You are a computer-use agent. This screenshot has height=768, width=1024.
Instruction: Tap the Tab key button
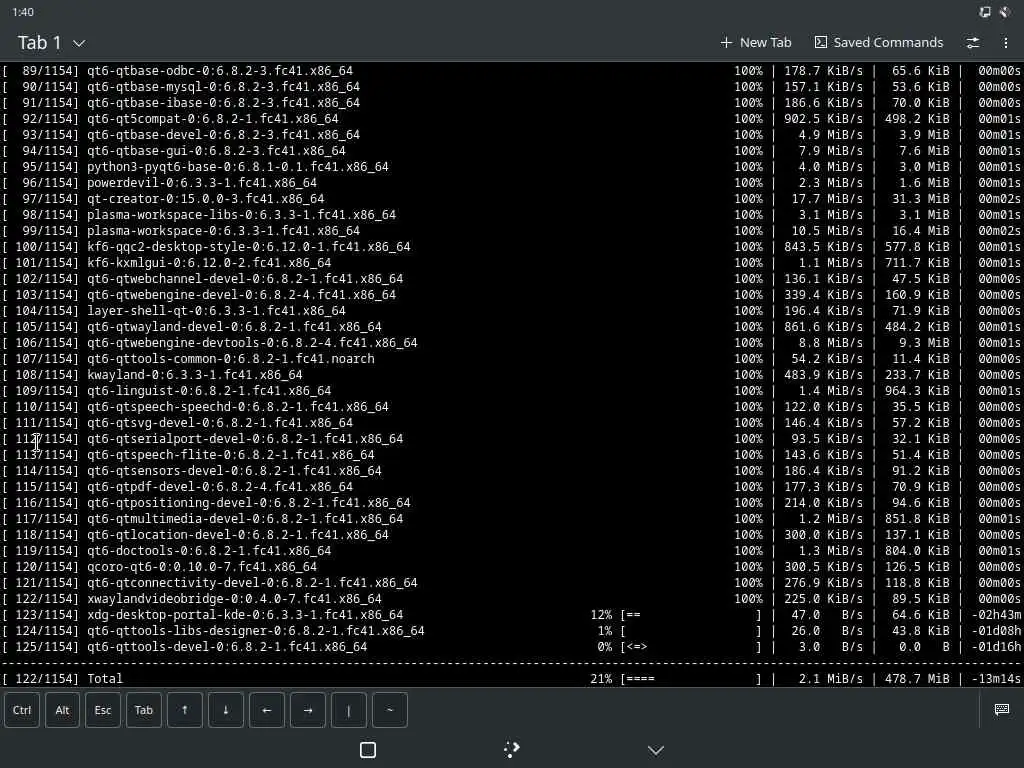pos(144,710)
